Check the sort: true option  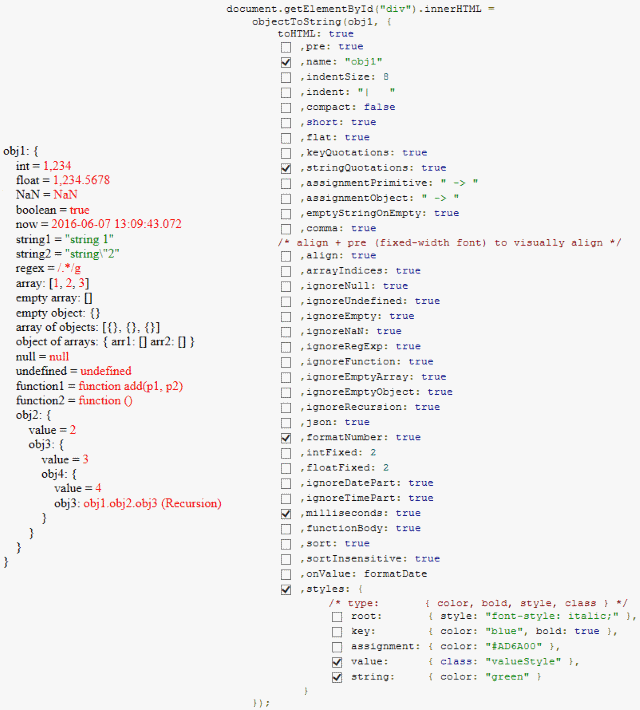pyautogui.click(x=286, y=544)
